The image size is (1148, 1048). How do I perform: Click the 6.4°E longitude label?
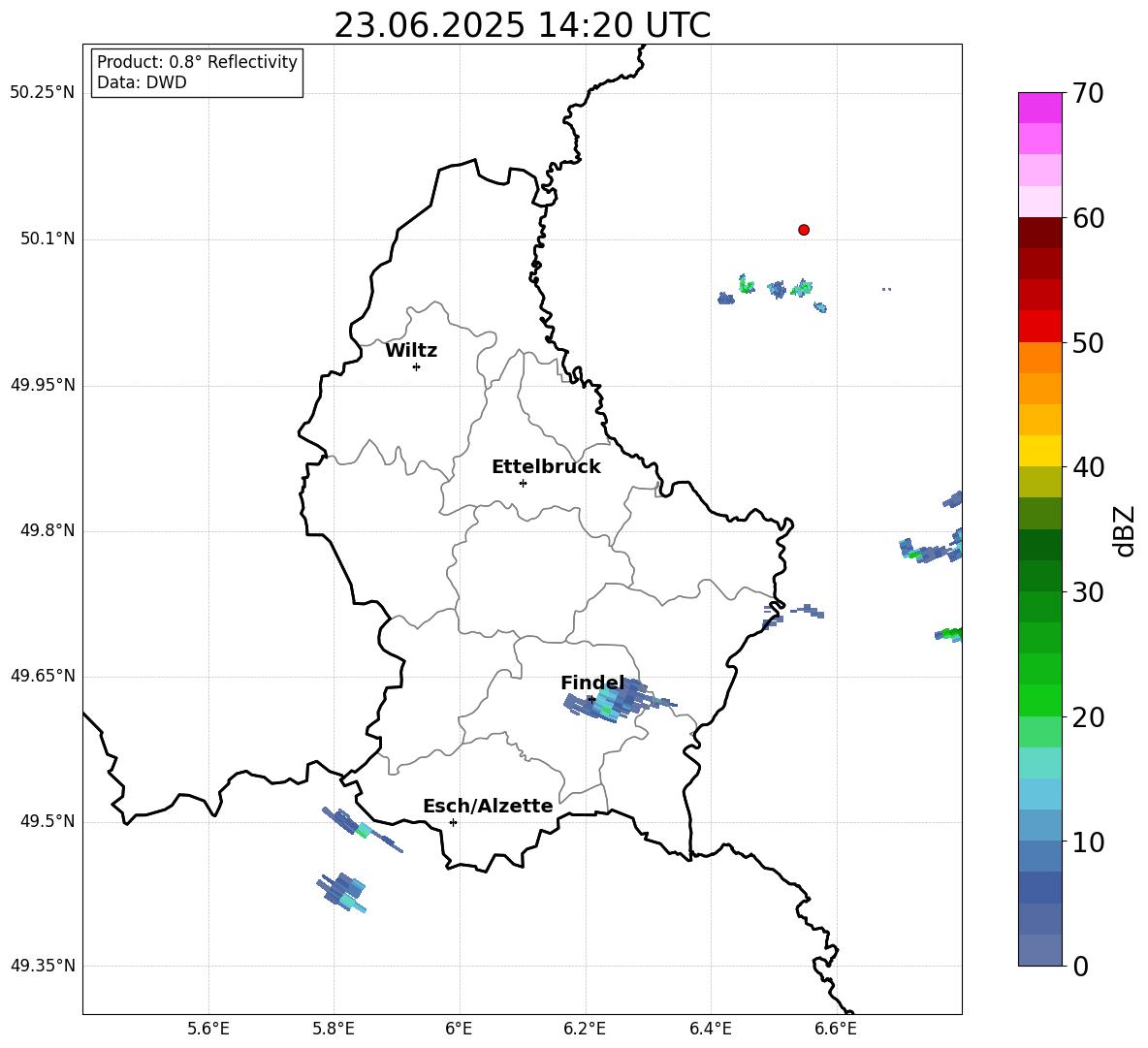tap(710, 1029)
